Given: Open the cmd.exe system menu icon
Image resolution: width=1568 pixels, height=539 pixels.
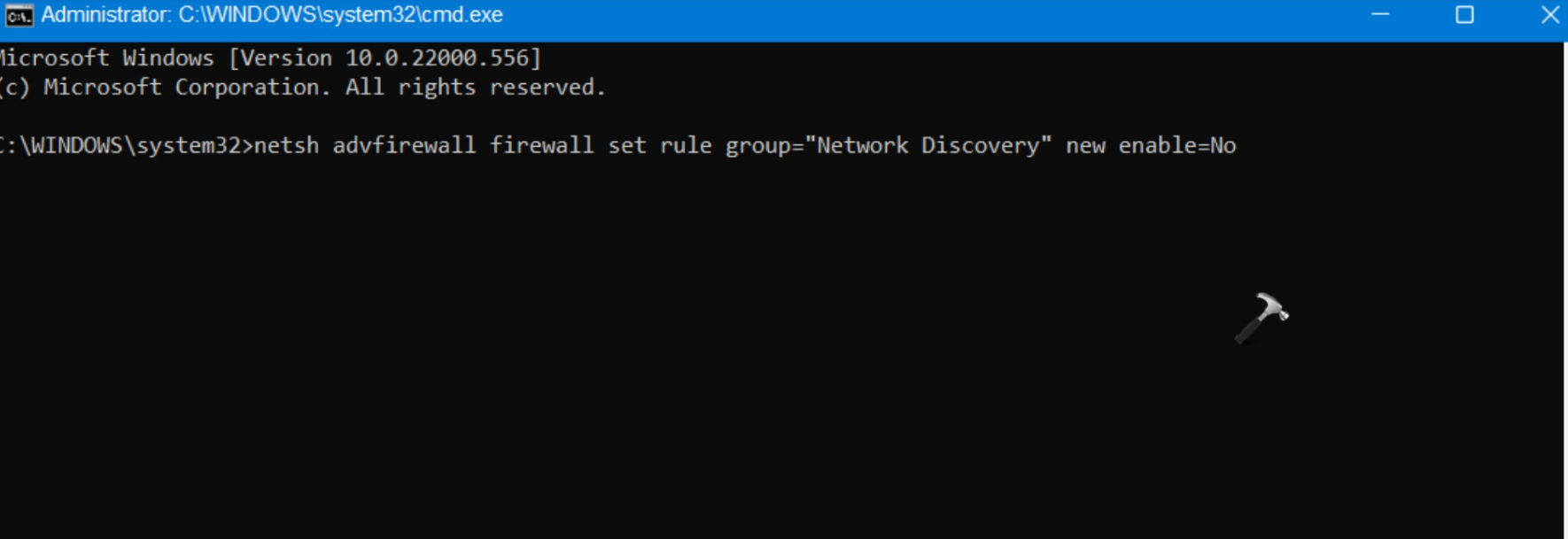Looking at the screenshot, I should [x=18, y=15].
